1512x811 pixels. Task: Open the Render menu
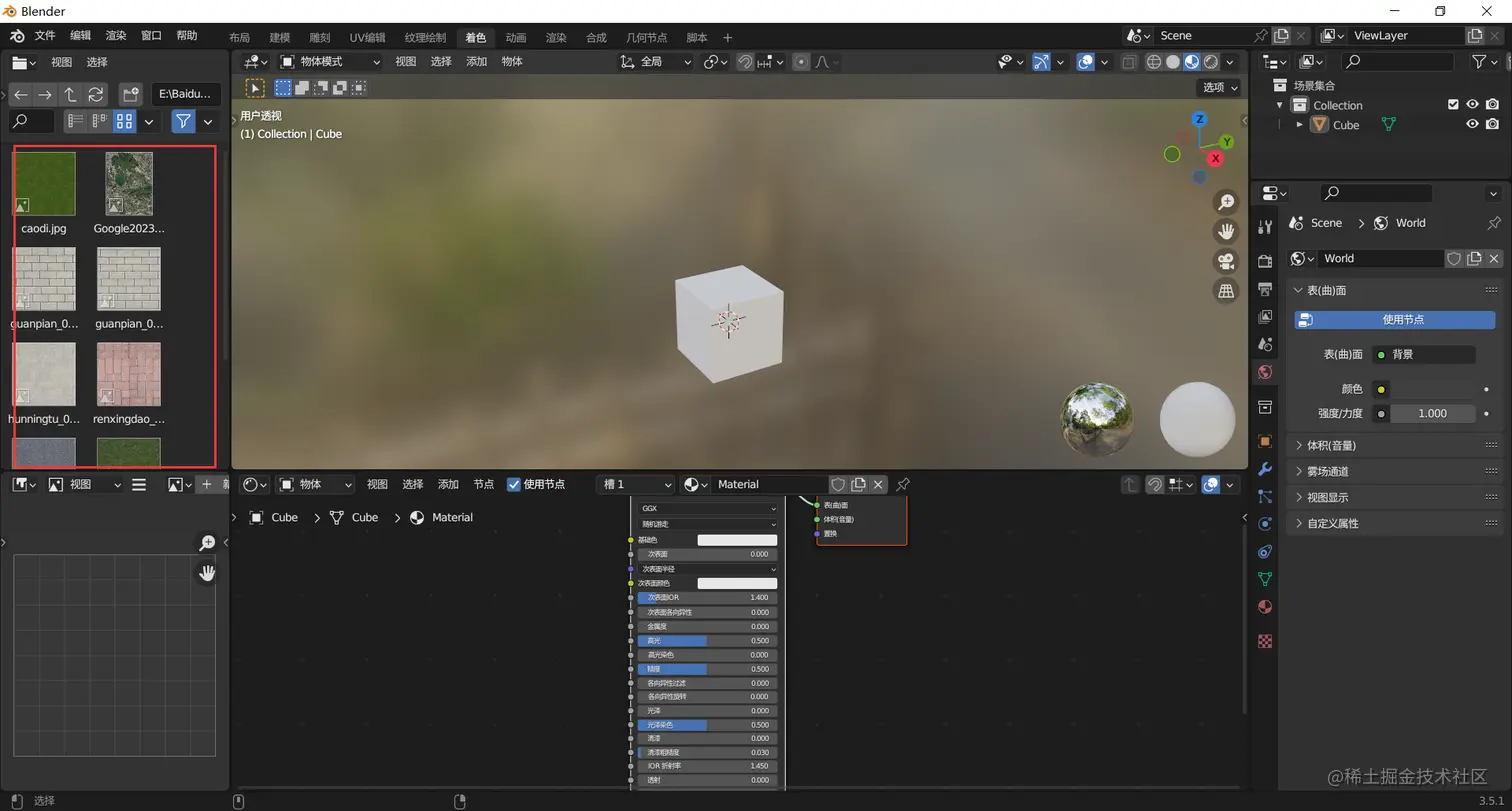(x=116, y=35)
